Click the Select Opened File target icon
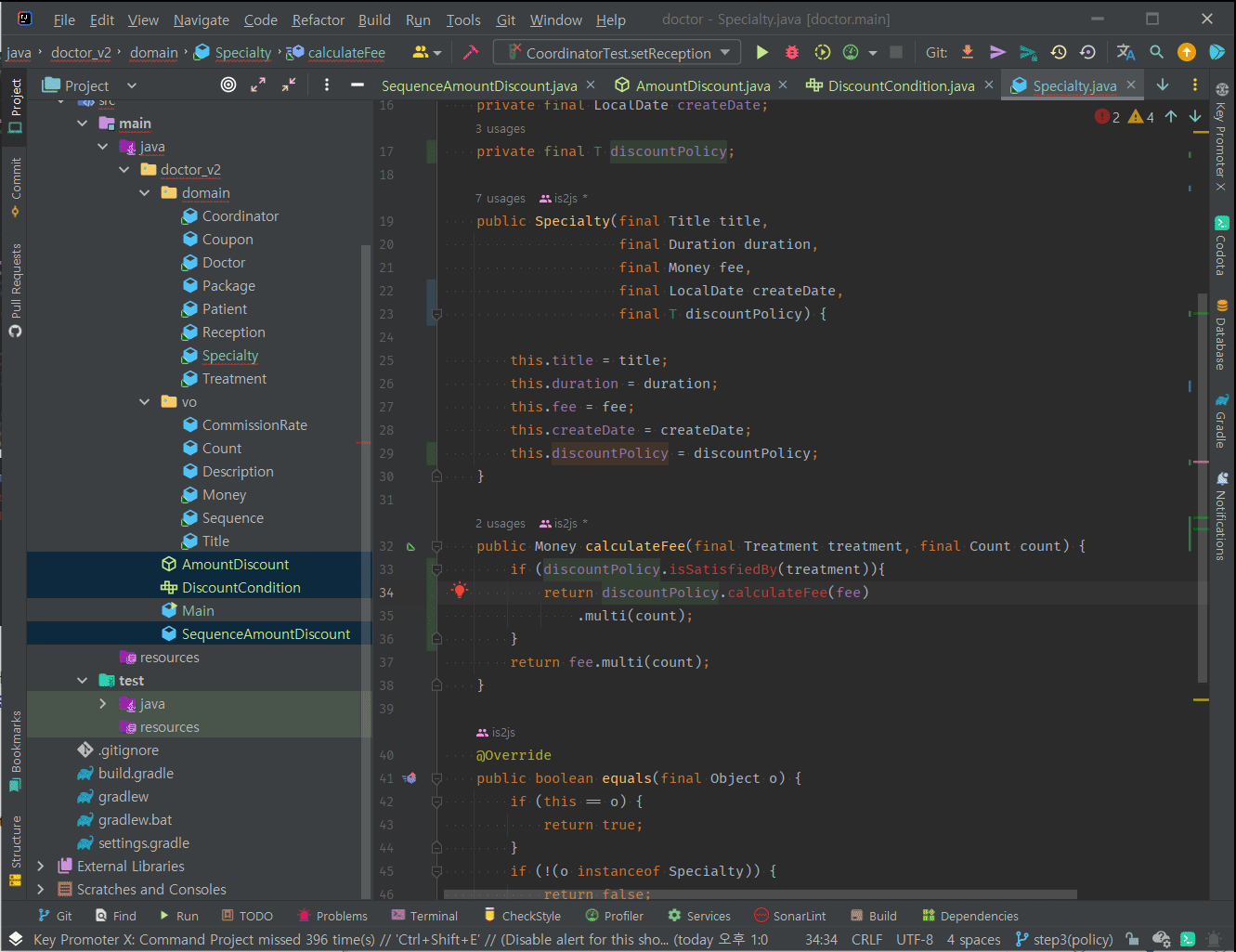 click(228, 85)
